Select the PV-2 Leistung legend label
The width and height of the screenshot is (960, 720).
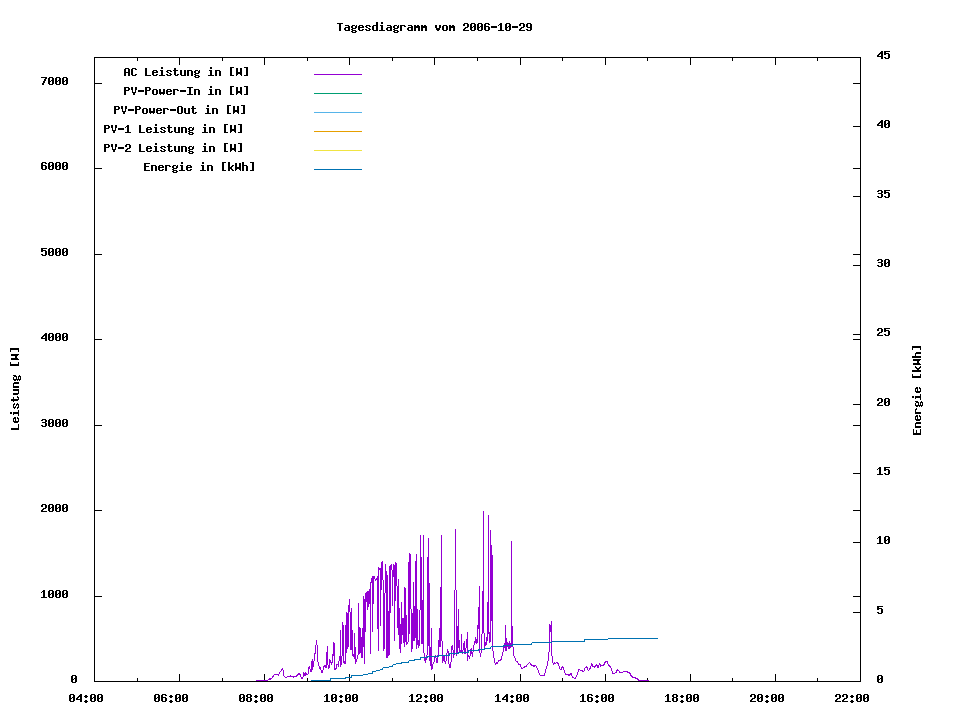[173, 148]
